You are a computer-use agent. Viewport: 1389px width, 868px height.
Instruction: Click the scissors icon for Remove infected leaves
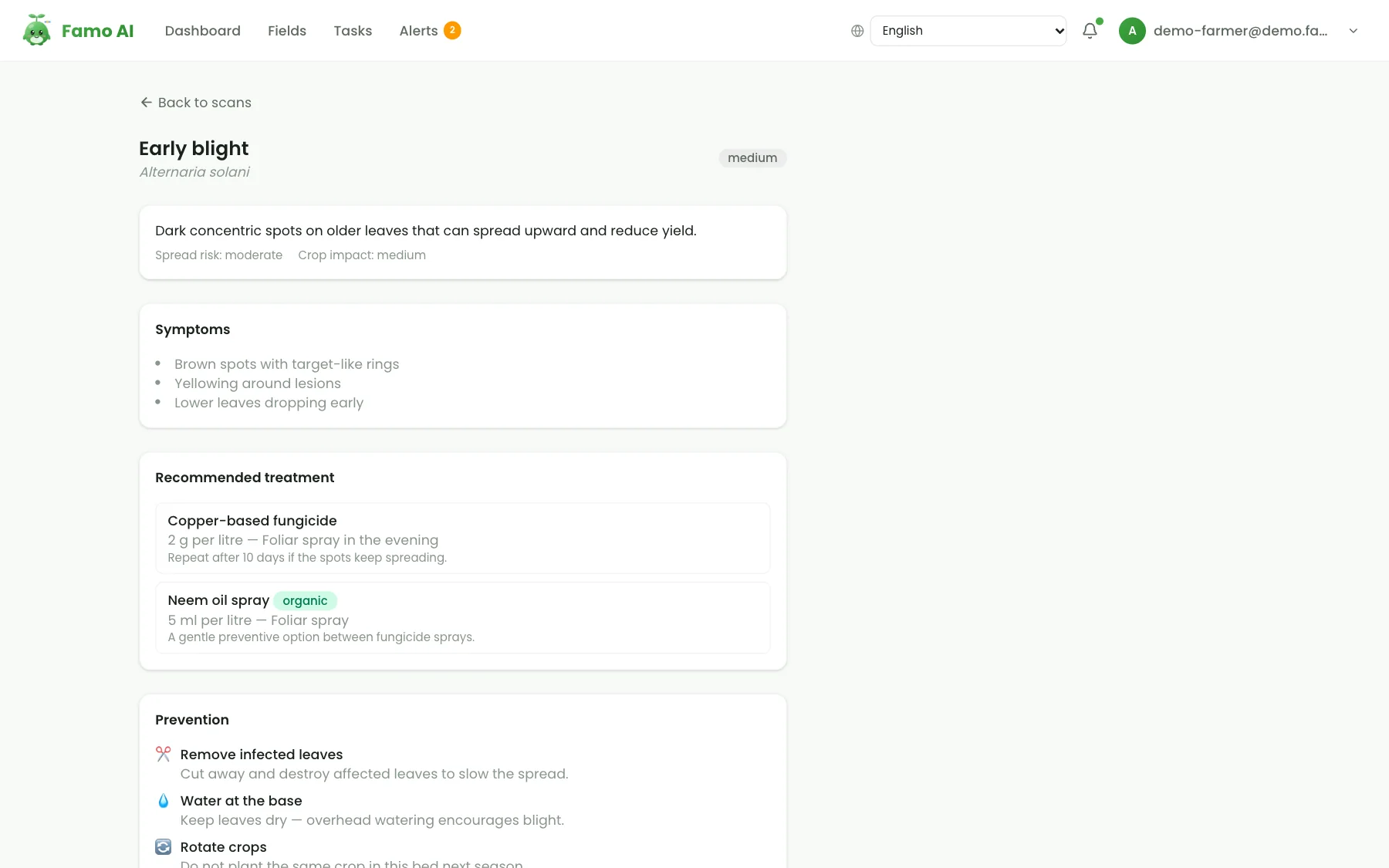pos(163,754)
